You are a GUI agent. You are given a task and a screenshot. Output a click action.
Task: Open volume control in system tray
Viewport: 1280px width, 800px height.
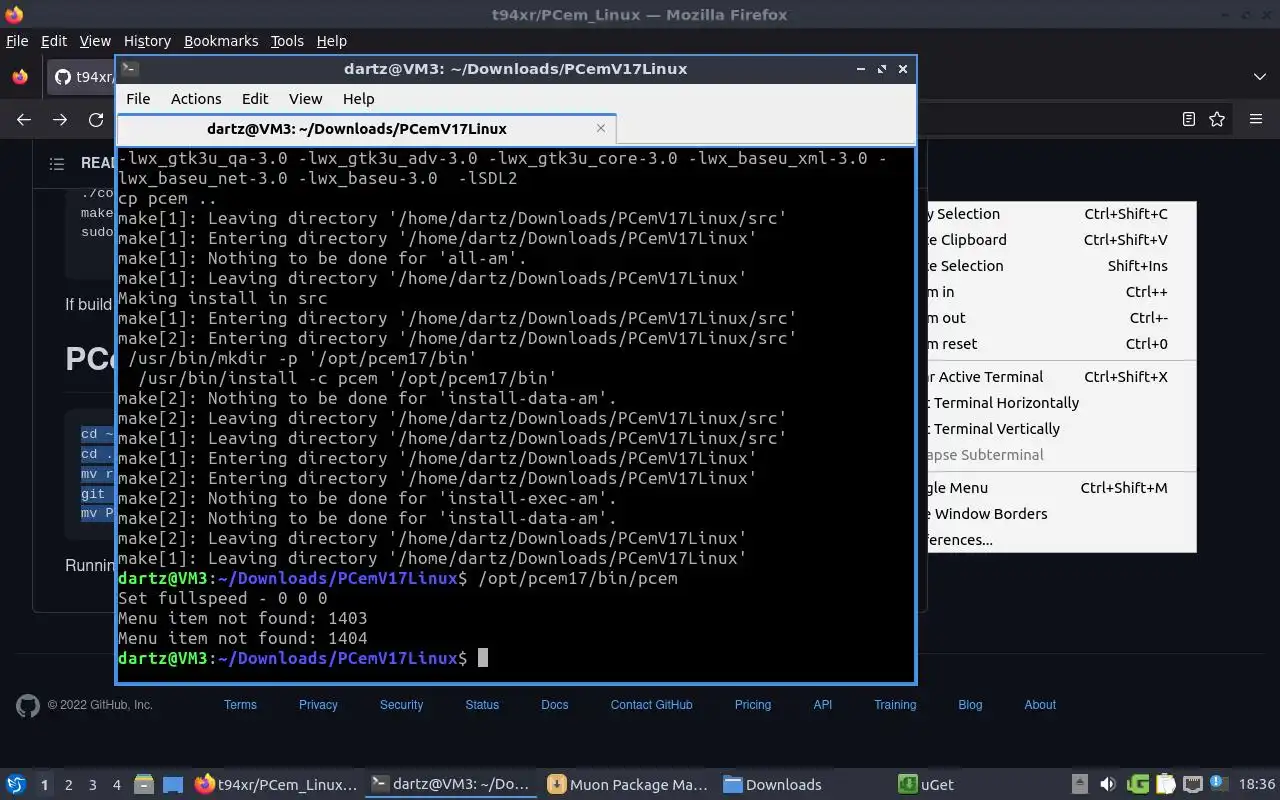point(1108,785)
